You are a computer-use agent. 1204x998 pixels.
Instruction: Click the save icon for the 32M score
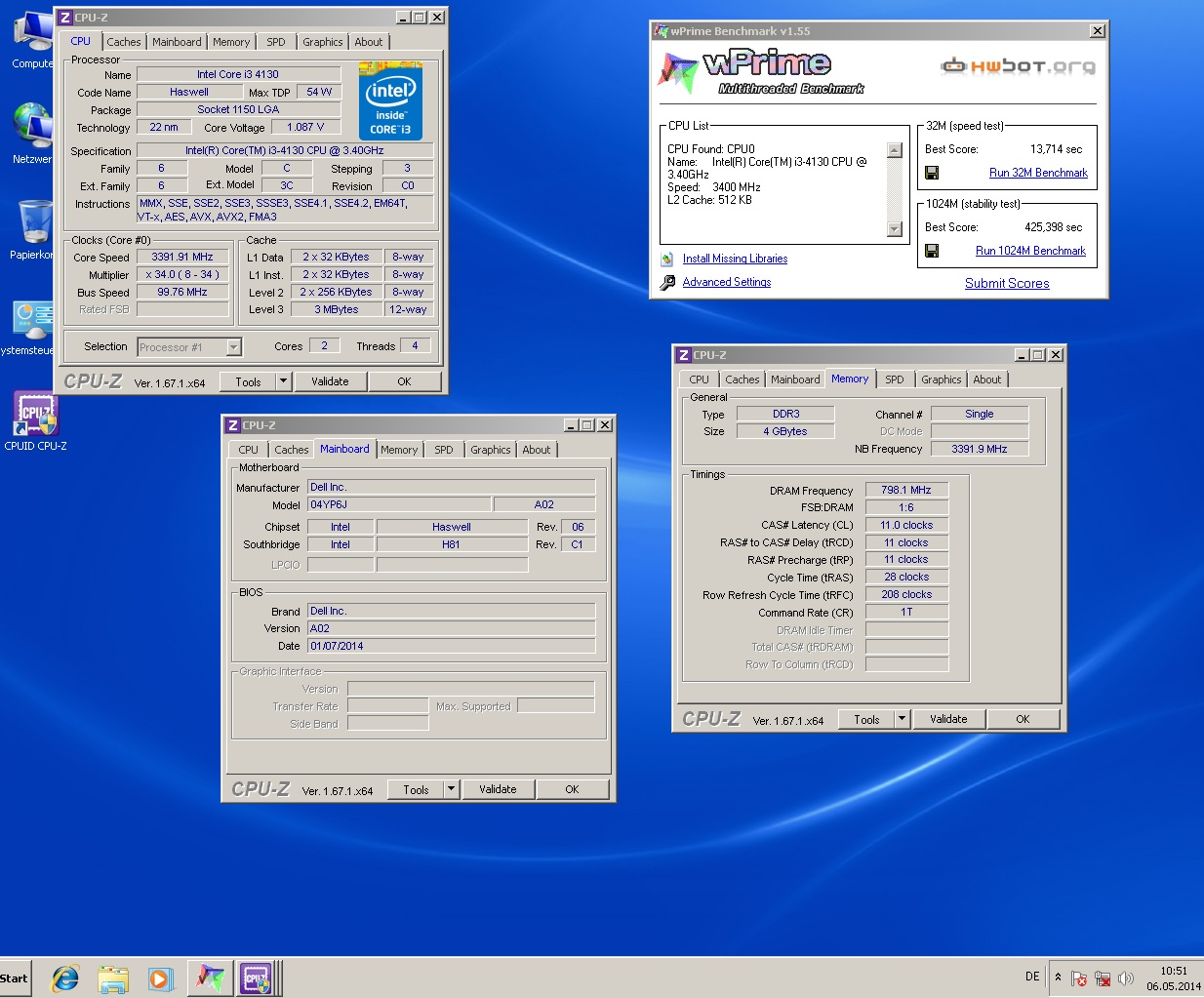(x=932, y=173)
